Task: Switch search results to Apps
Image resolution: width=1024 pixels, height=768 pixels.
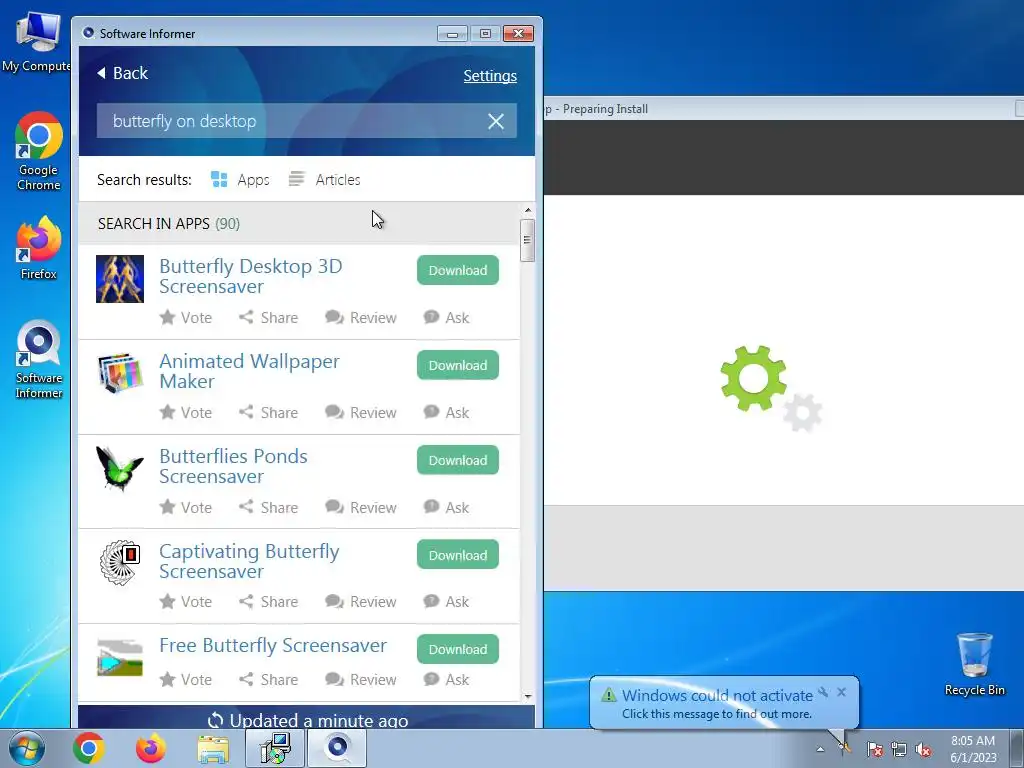Action: click(x=240, y=180)
